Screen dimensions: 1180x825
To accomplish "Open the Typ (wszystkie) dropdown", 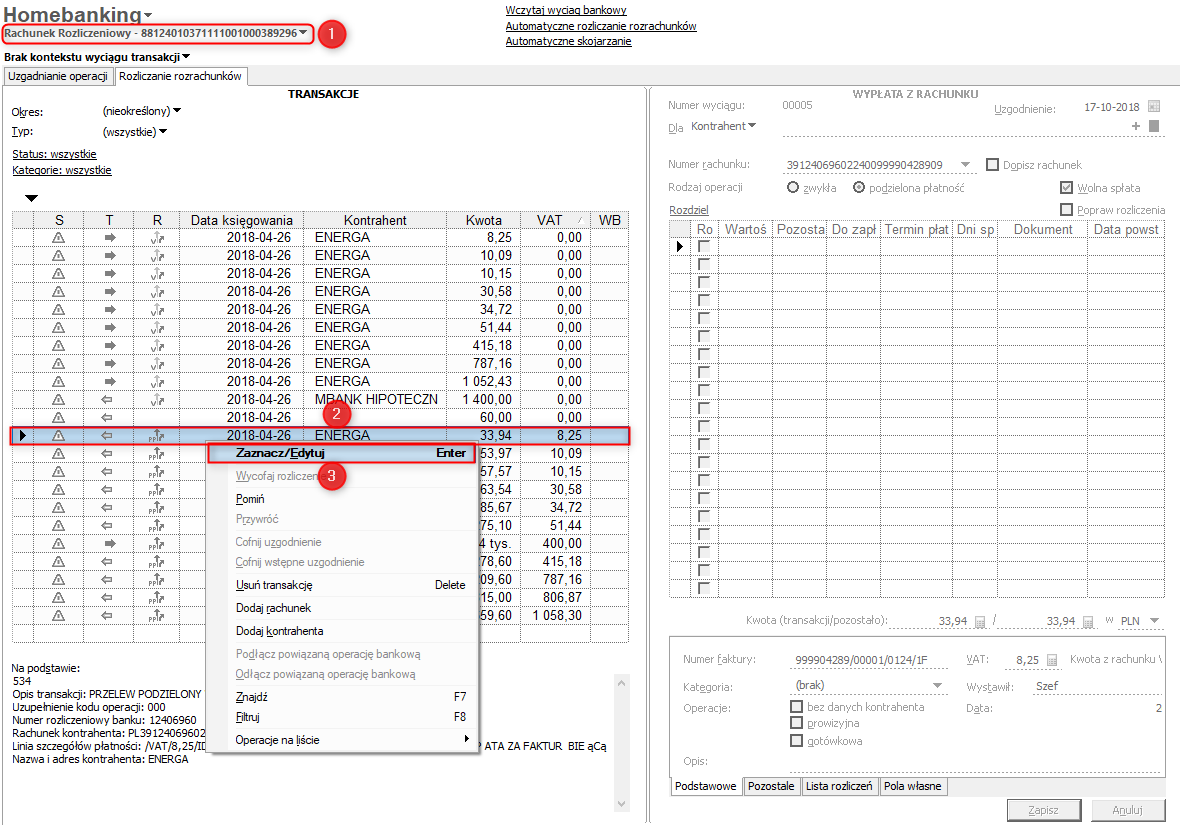I will point(163,132).
